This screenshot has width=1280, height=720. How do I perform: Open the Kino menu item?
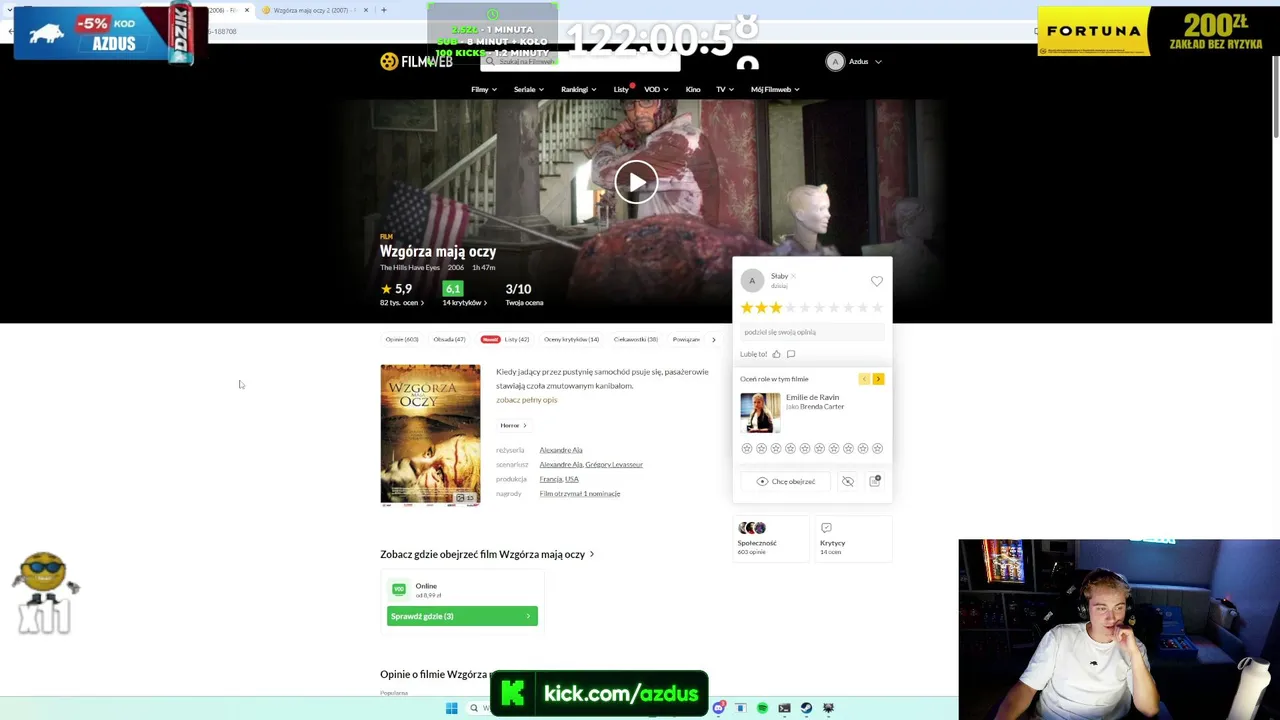[x=693, y=90]
